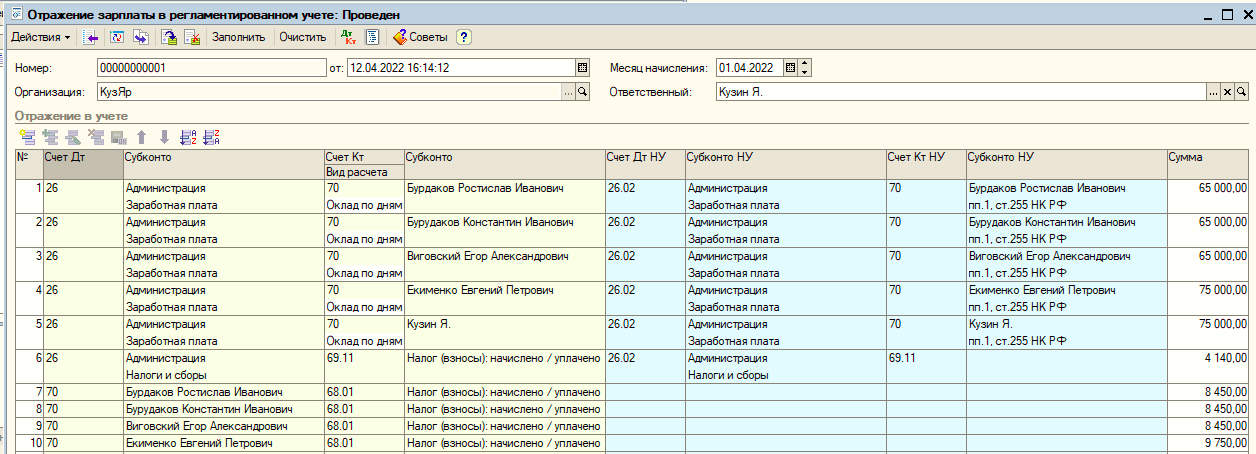Add a new row to the table
Screen dimensions: 1256x454
pyautogui.click(x=26, y=137)
